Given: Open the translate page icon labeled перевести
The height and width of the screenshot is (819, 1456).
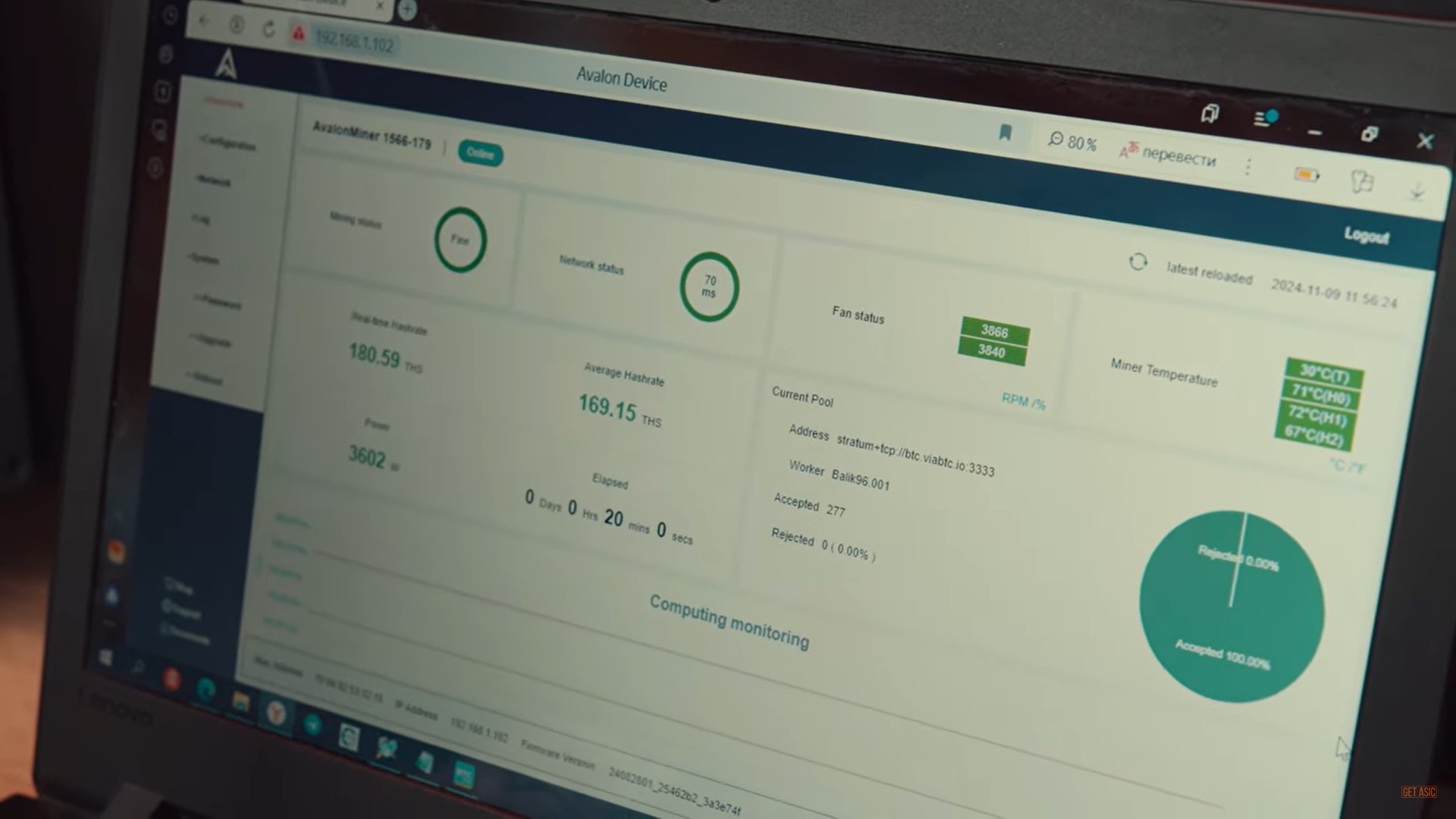Looking at the screenshot, I should coord(1168,153).
